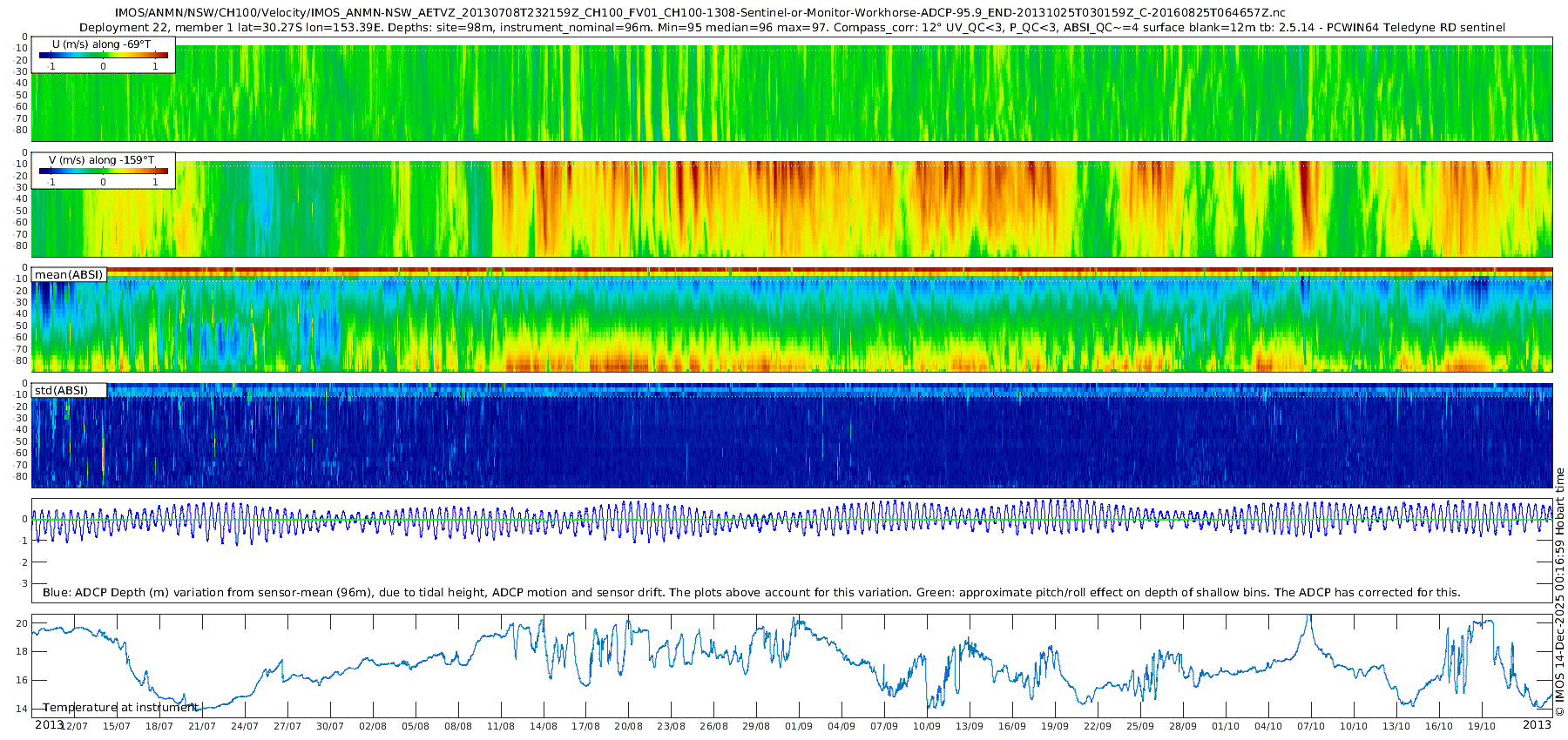Click the 19/09 date tick label
The height and width of the screenshot is (740, 1568).
(x=1054, y=726)
